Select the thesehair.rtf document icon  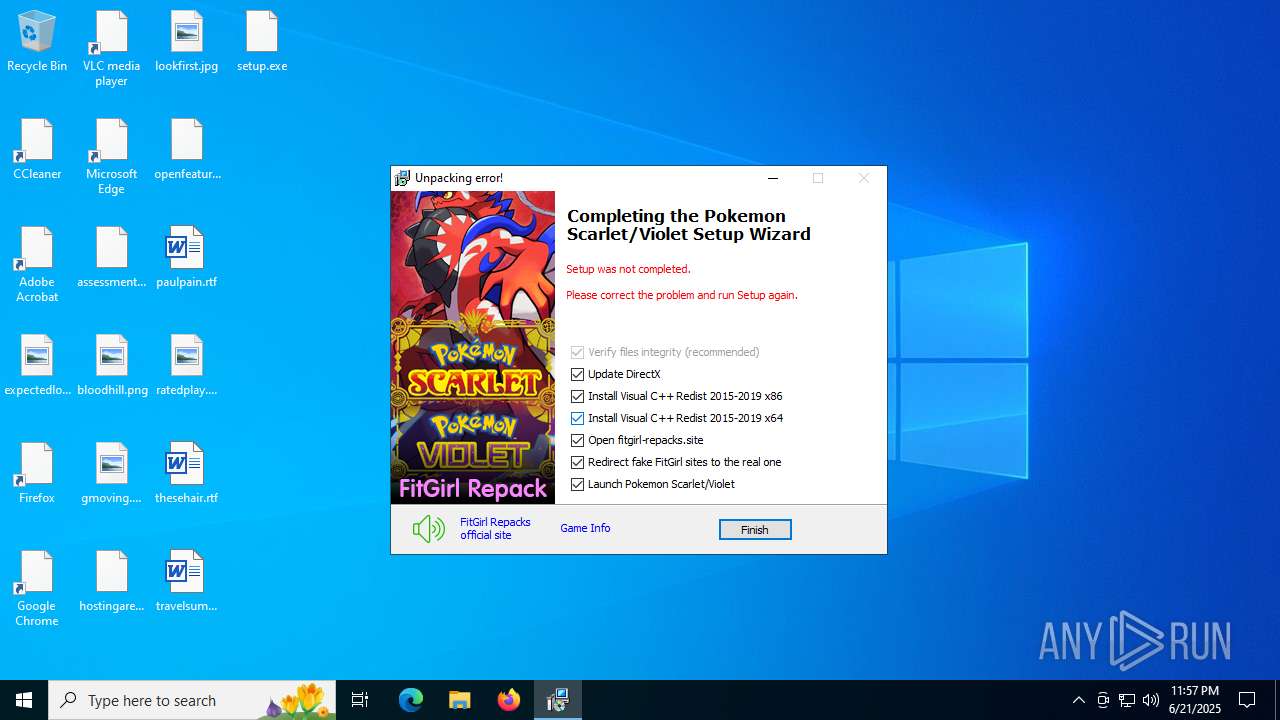186,474
